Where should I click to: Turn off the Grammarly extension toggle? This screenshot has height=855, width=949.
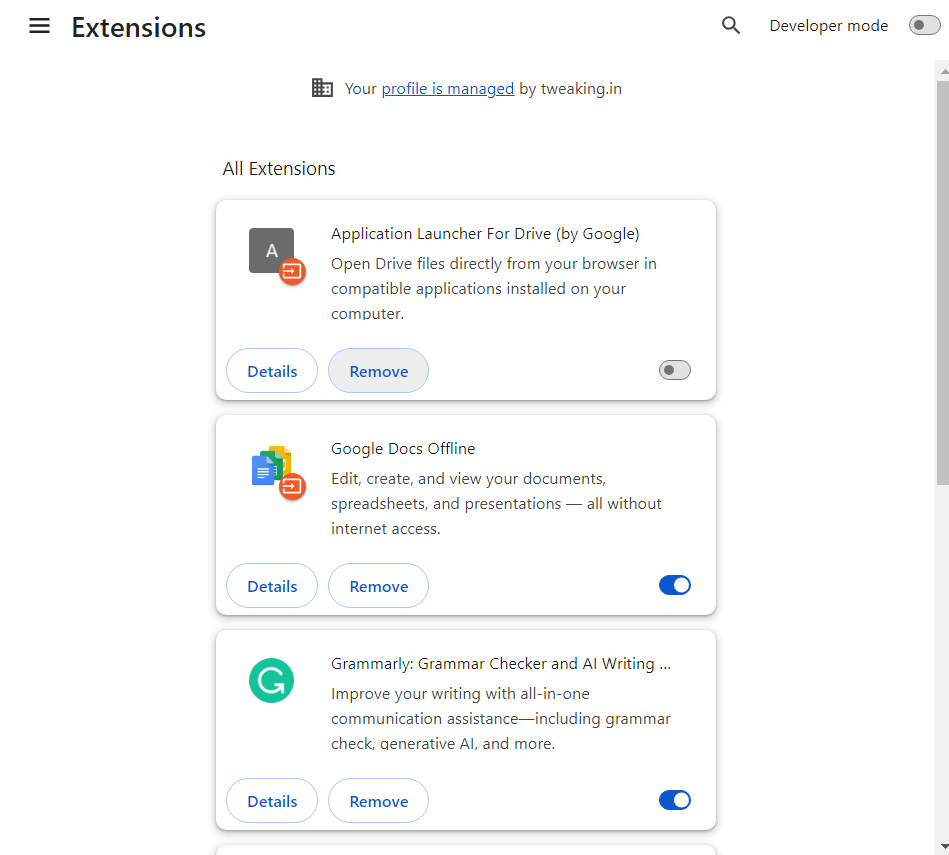point(675,800)
